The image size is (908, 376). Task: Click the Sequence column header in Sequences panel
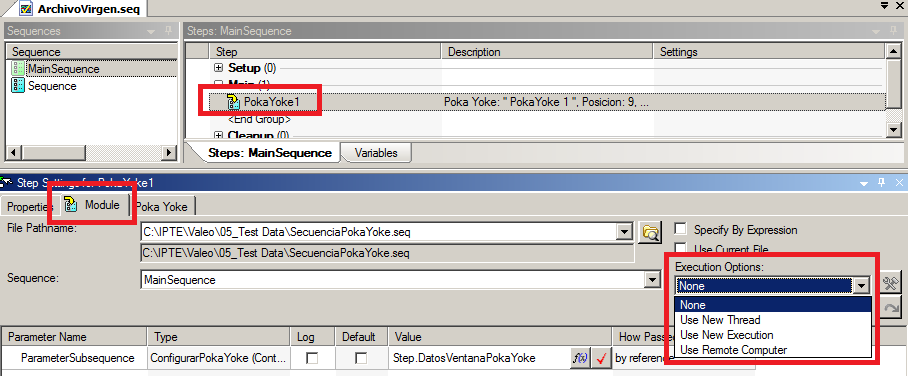point(91,52)
